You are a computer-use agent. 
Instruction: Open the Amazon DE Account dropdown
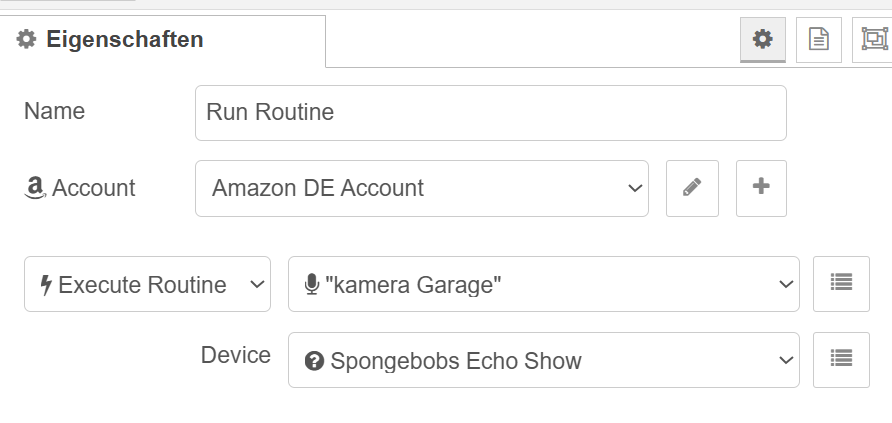[x=421, y=188]
